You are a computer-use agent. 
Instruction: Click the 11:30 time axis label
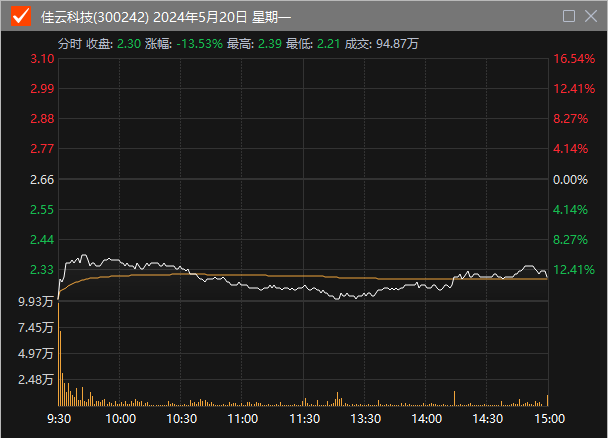point(305,419)
